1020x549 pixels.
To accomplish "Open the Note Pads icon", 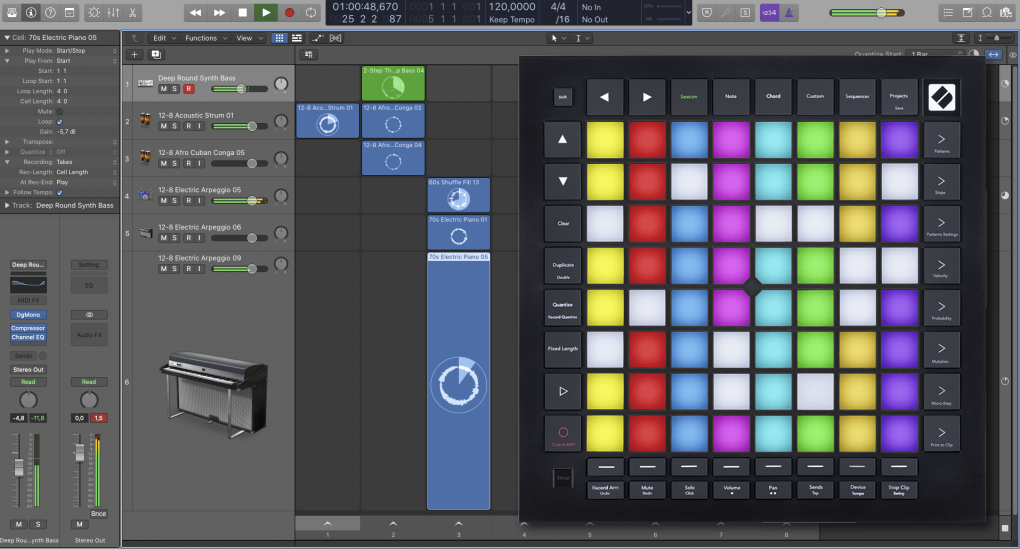I will 967,12.
